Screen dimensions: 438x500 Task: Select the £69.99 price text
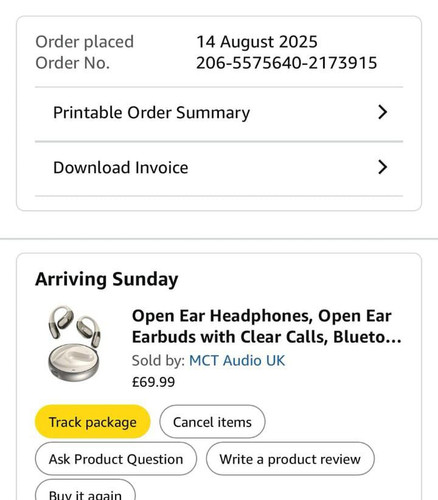click(x=153, y=382)
